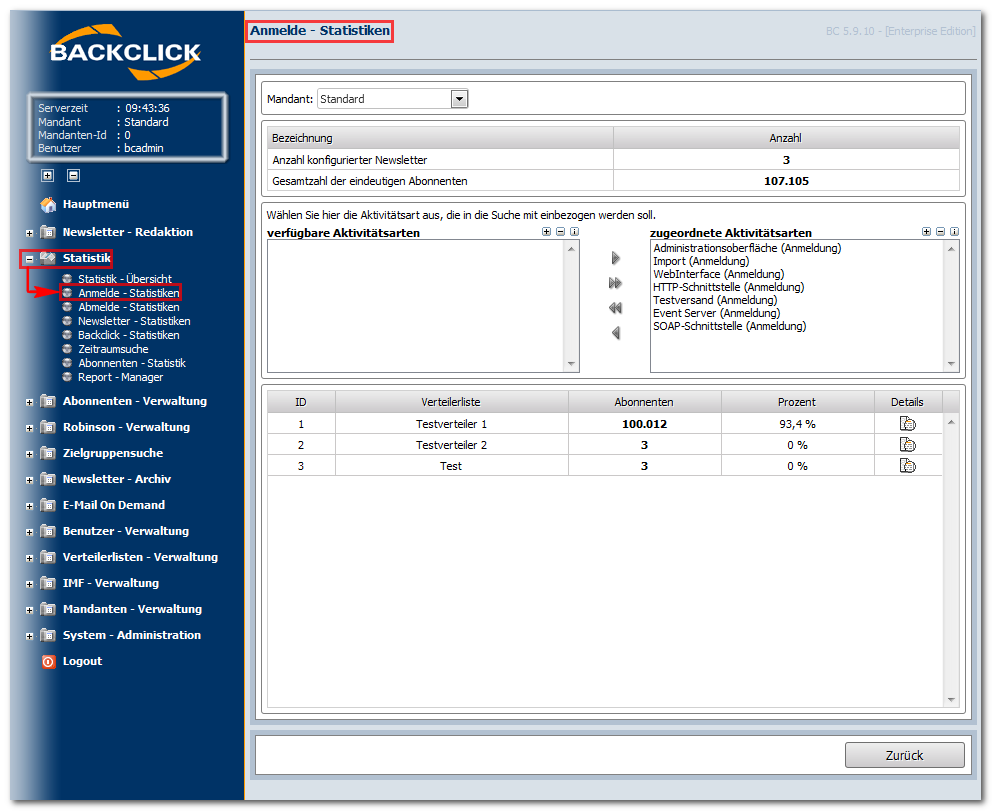Open the Mandant dropdown
This screenshot has width=992, height=811.
click(x=459, y=99)
